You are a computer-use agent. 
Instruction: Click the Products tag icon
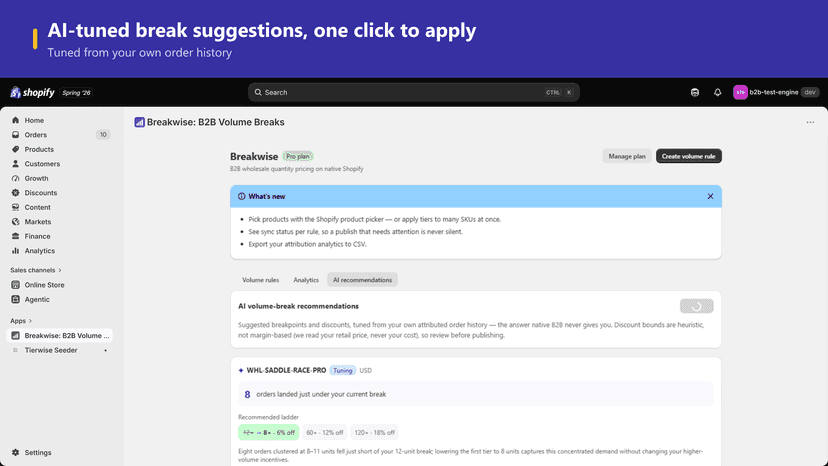[15, 150]
